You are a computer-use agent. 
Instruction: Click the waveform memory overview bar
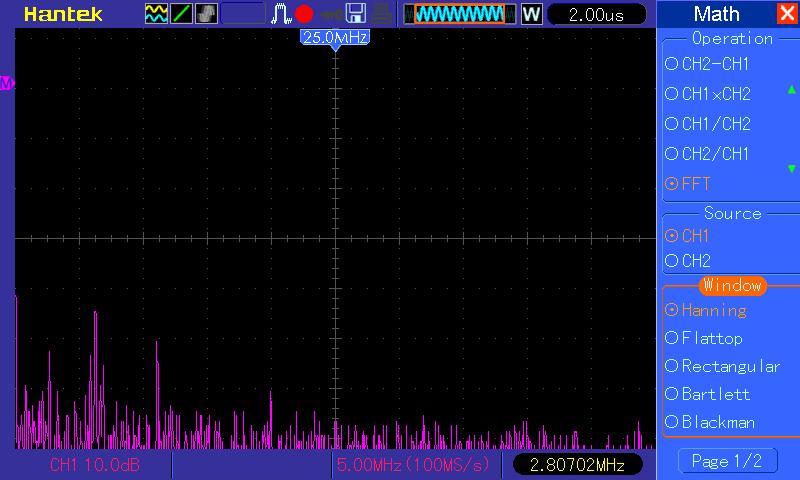point(460,14)
